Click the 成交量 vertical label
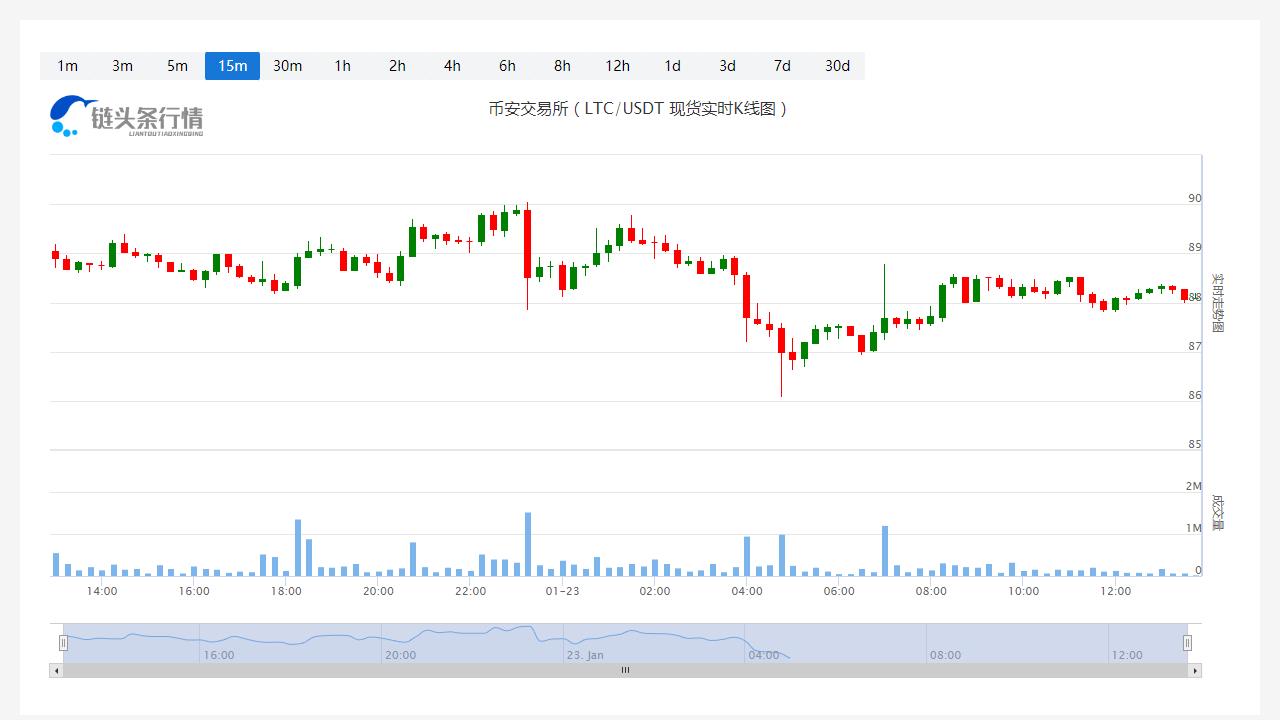The image size is (1280, 720). click(1218, 512)
